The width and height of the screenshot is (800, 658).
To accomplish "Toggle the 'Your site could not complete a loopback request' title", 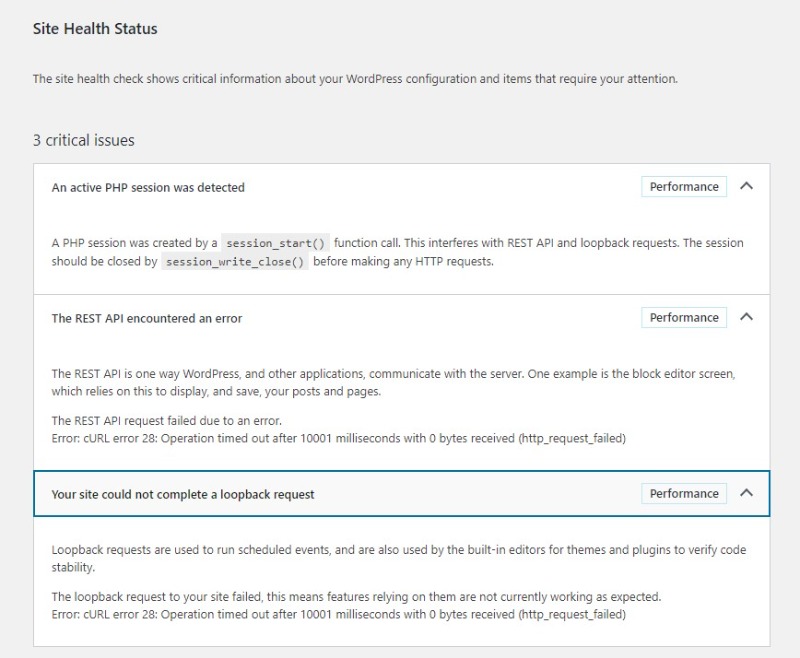I will (x=183, y=494).
